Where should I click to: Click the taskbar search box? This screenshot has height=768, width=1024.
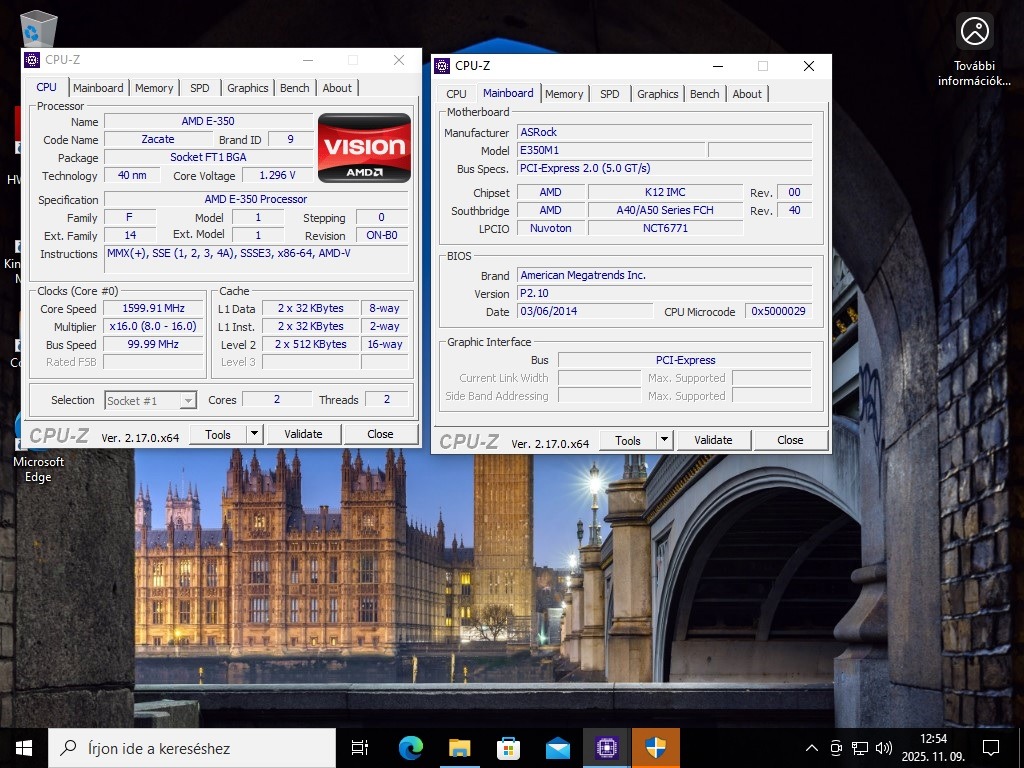(192, 748)
